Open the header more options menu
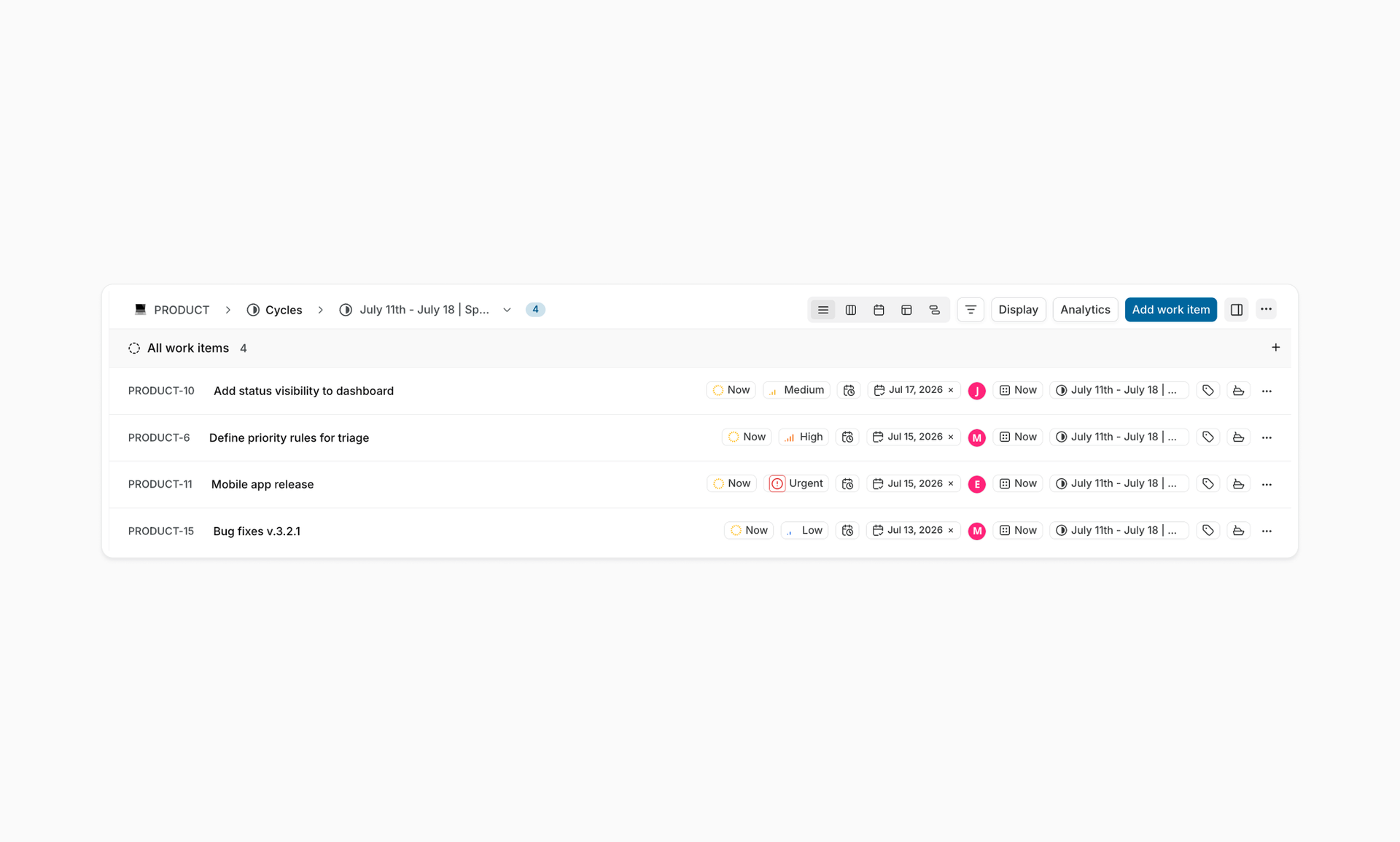Image resolution: width=1400 pixels, height=842 pixels. pyautogui.click(x=1266, y=309)
